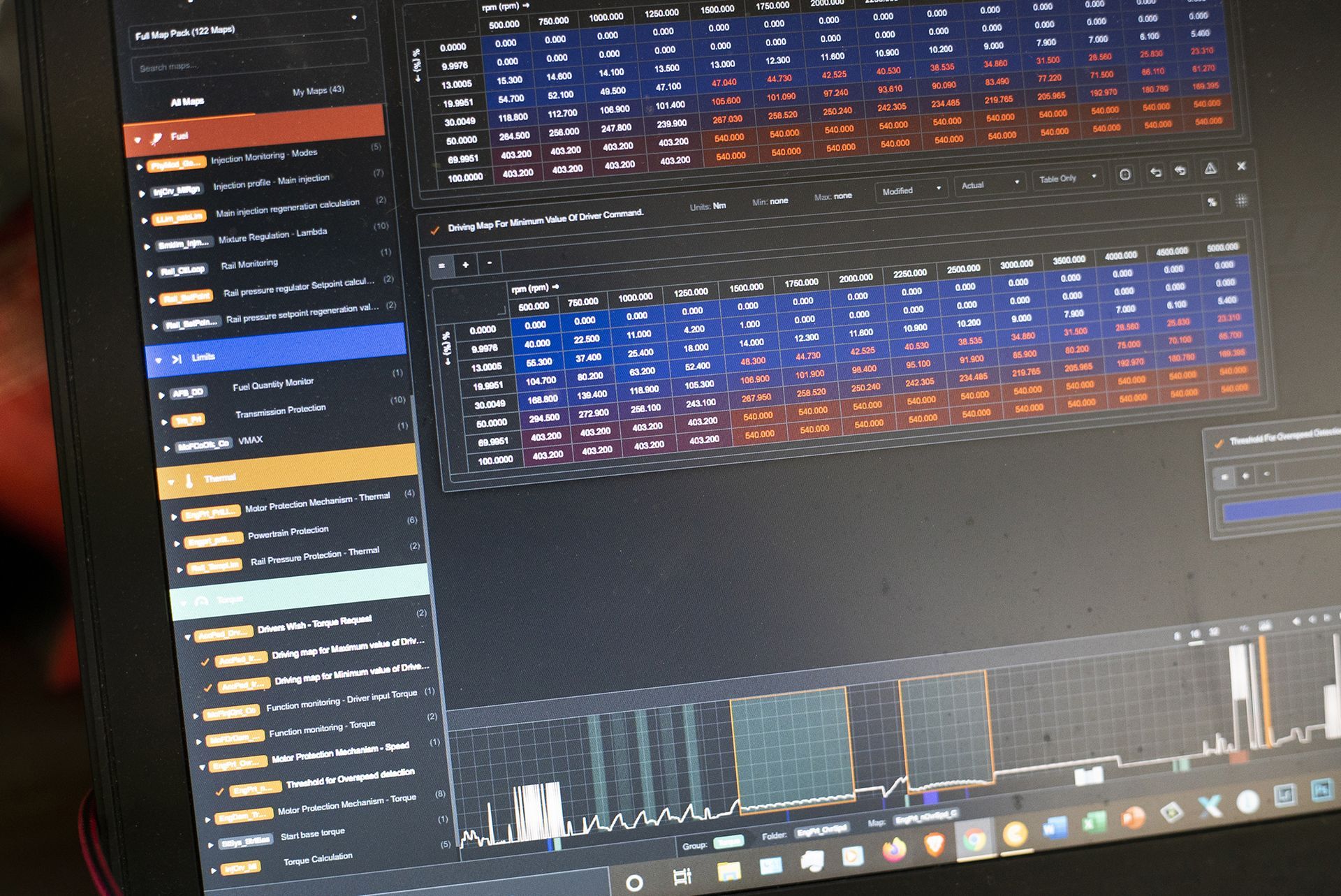Open Chrome from the taskbar
The image size is (1341, 896).
coord(975,839)
